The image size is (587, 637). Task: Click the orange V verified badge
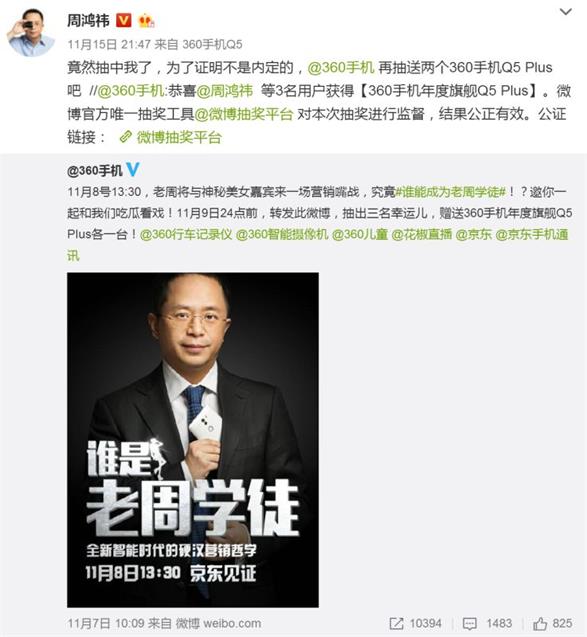pos(124,20)
